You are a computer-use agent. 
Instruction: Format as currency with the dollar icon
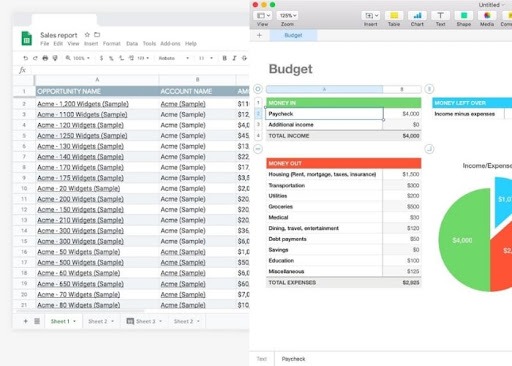[101, 58]
